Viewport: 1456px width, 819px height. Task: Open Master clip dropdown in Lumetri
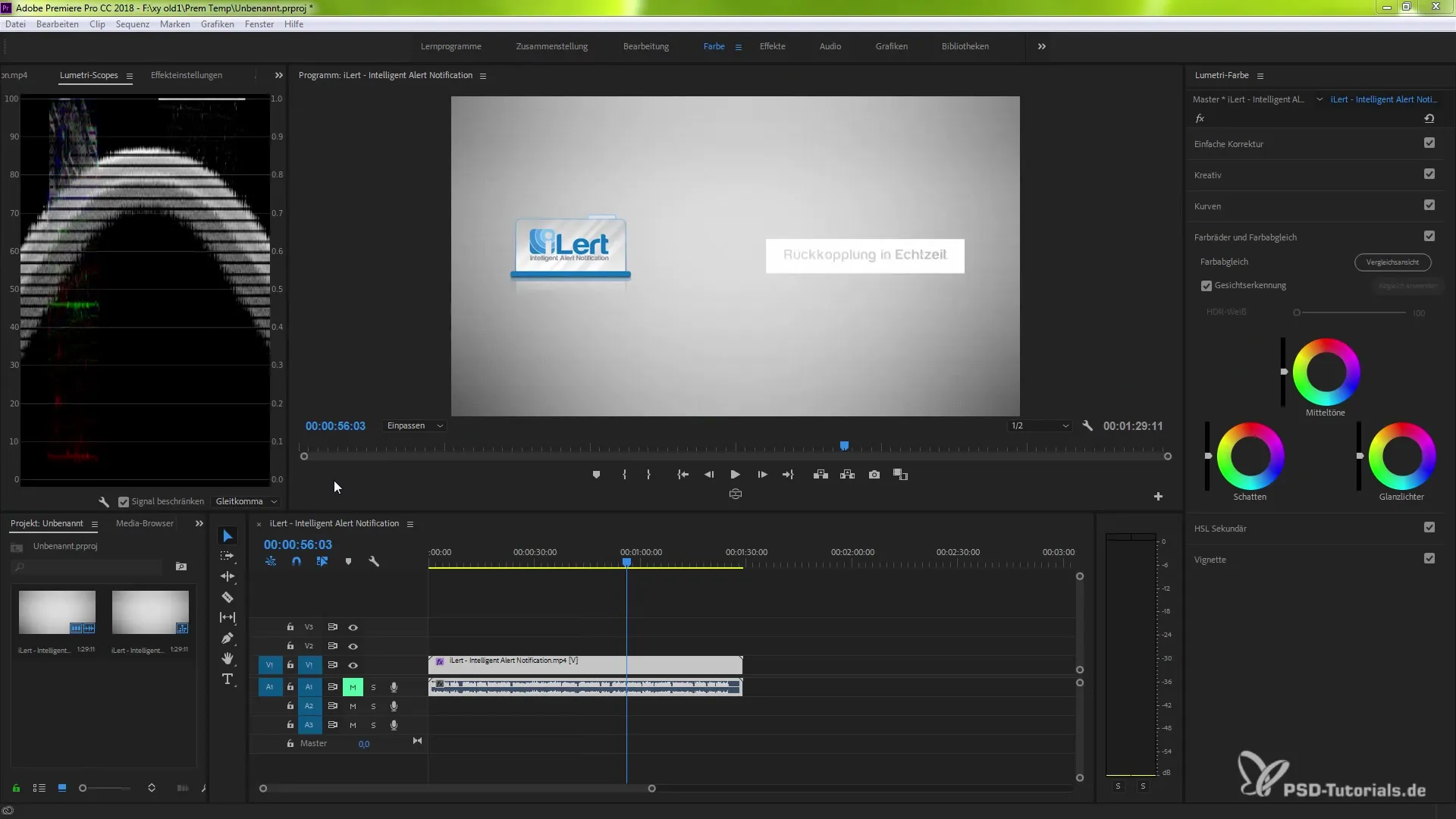point(1319,99)
